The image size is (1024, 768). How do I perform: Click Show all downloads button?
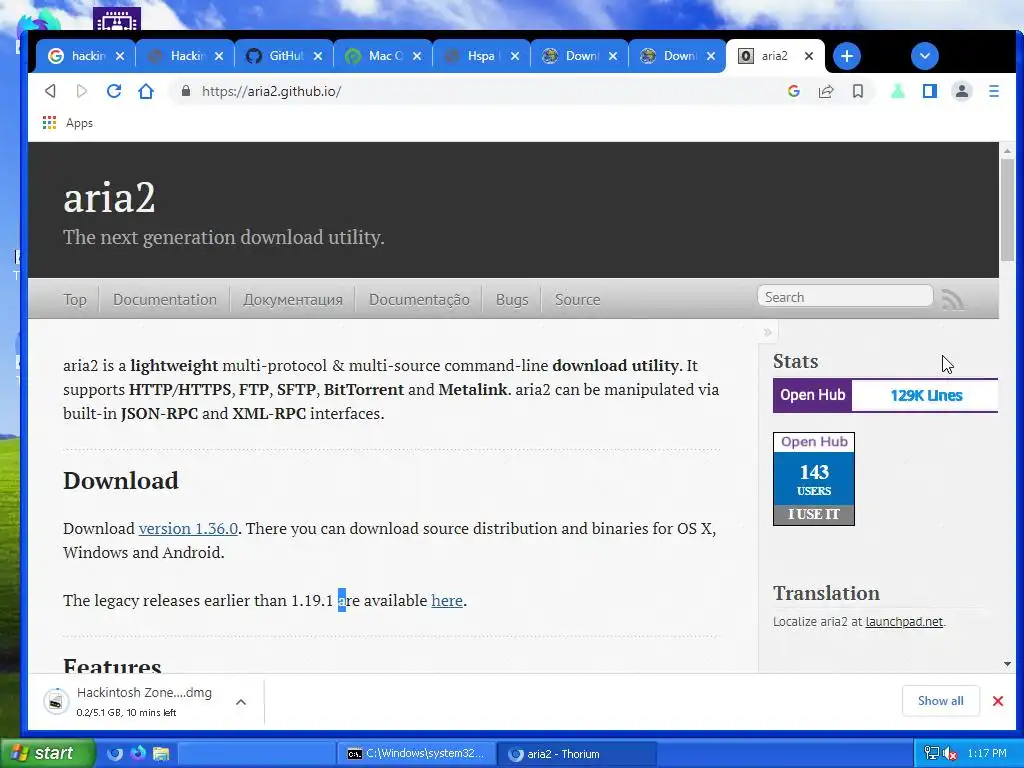pos(940,701)
